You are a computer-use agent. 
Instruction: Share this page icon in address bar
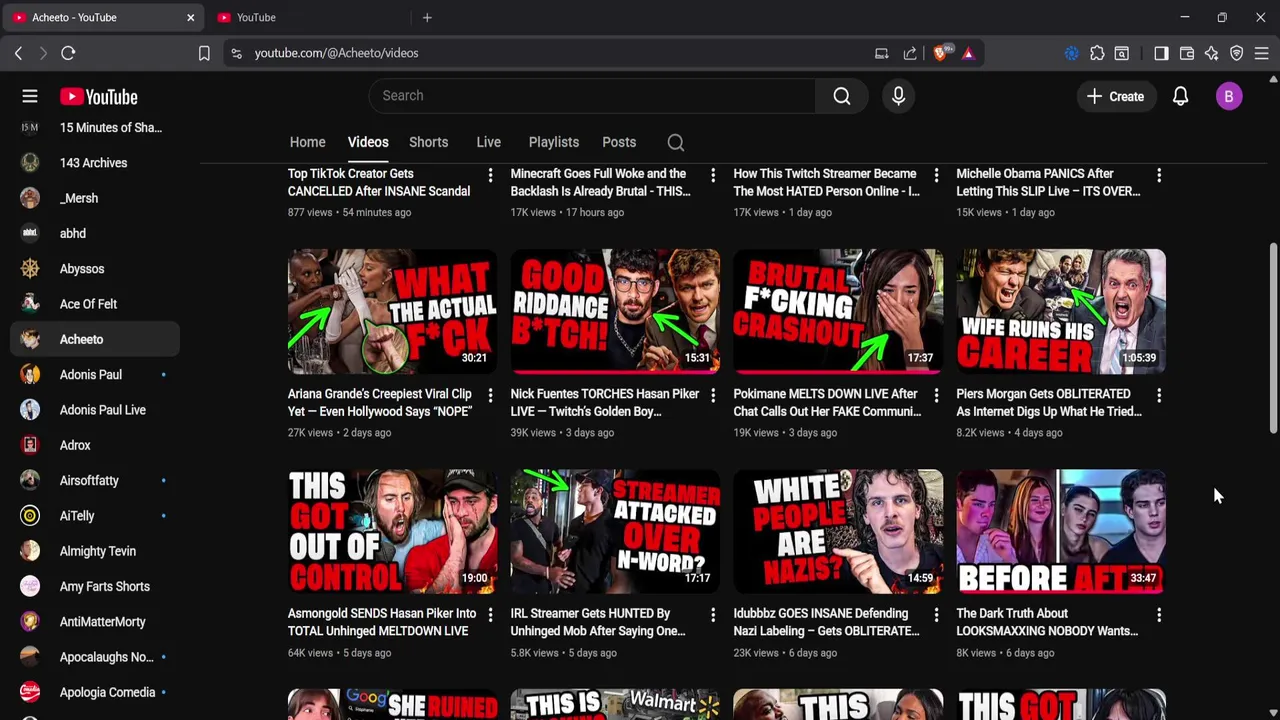tap(910, 53)
